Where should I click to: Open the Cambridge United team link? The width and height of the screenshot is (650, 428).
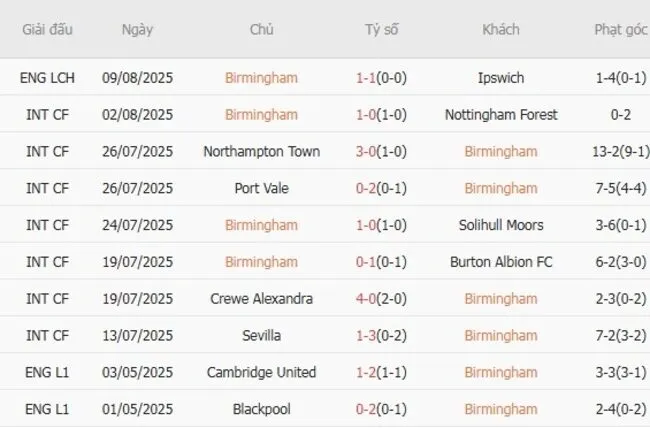coord(261,372)
